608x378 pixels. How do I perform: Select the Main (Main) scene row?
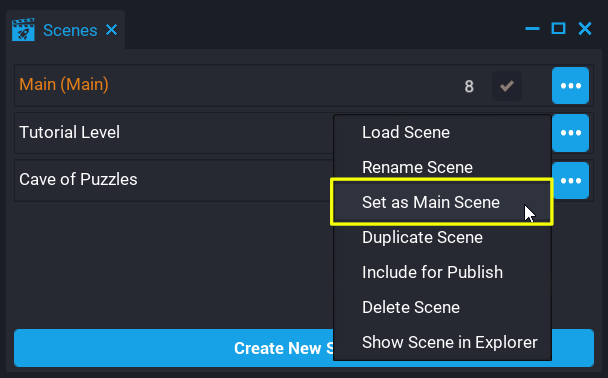[x=304, y=85]
